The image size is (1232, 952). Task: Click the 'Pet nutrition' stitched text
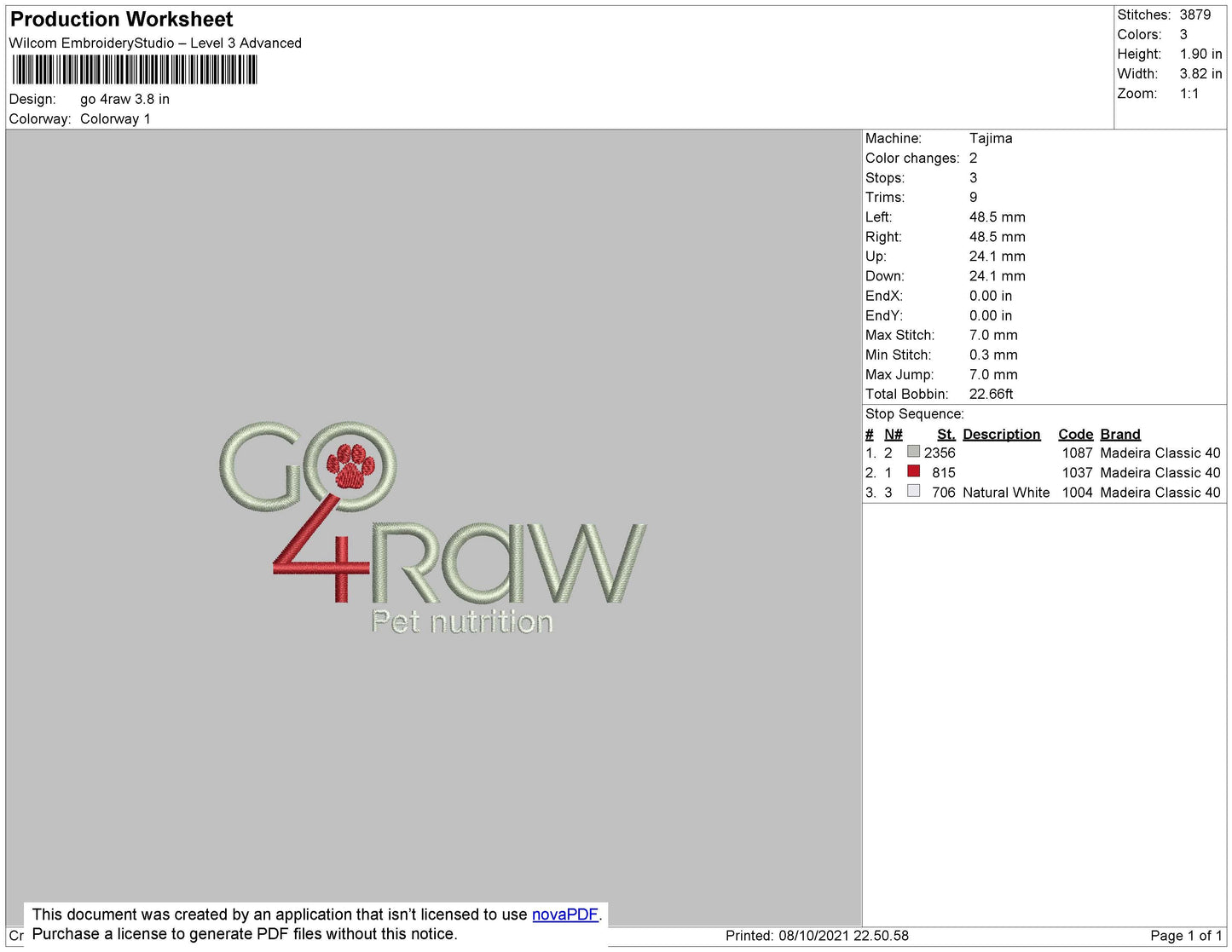(x=462, y=622)
